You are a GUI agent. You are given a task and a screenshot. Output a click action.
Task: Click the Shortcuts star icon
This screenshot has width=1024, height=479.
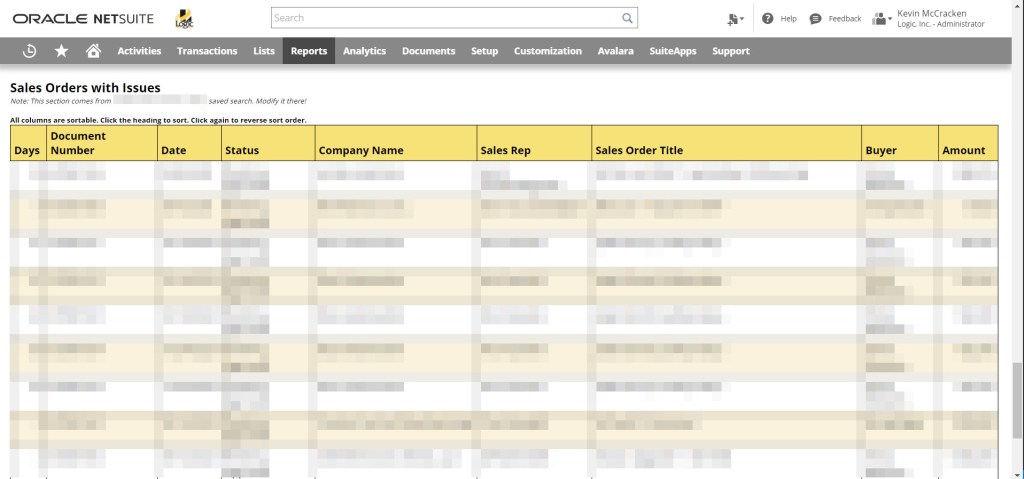click(x=61, y=51)
